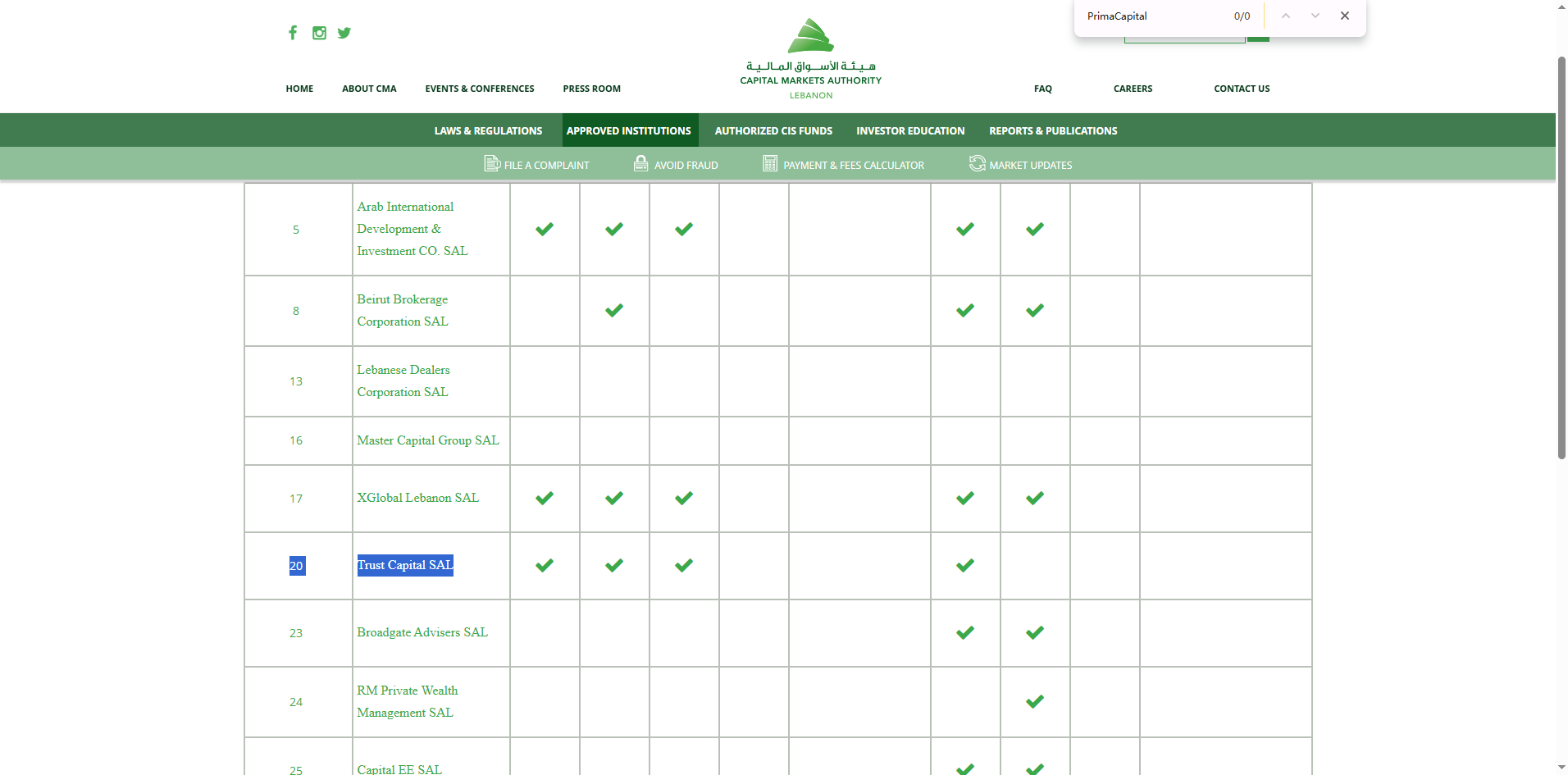Click highlighted row number 20 cell
1568x775 pixels.
point(297,566)
